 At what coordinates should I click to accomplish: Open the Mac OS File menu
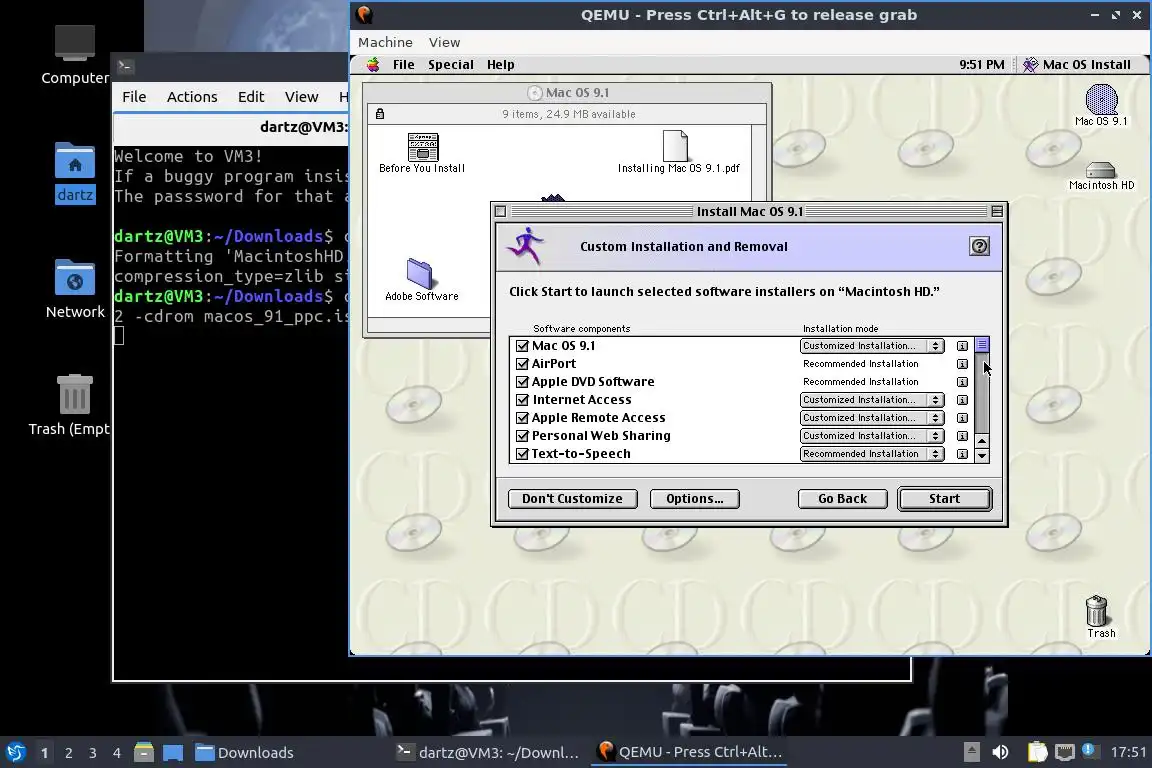403,65
